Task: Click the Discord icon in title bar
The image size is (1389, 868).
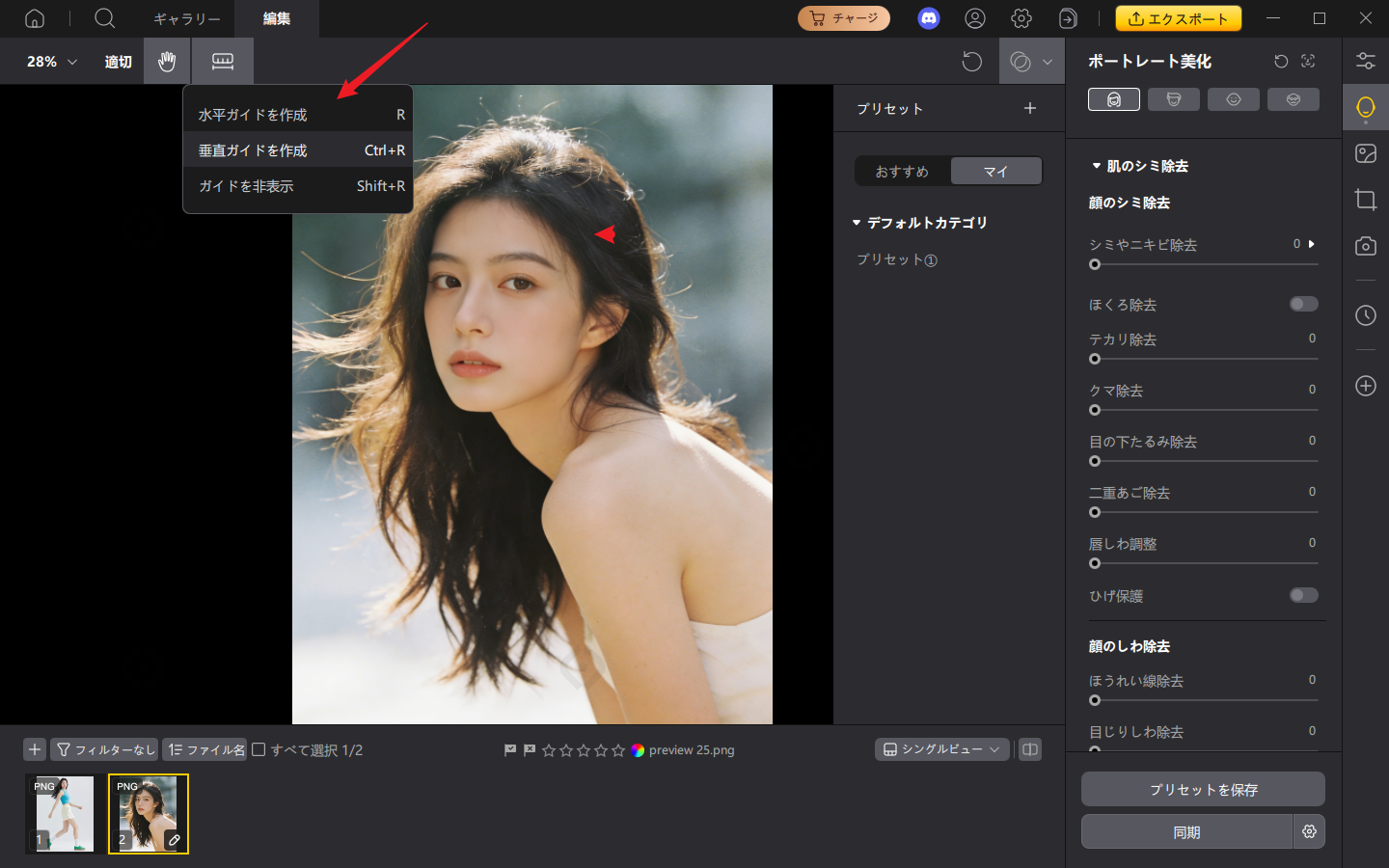Action: tap(928, 18)
